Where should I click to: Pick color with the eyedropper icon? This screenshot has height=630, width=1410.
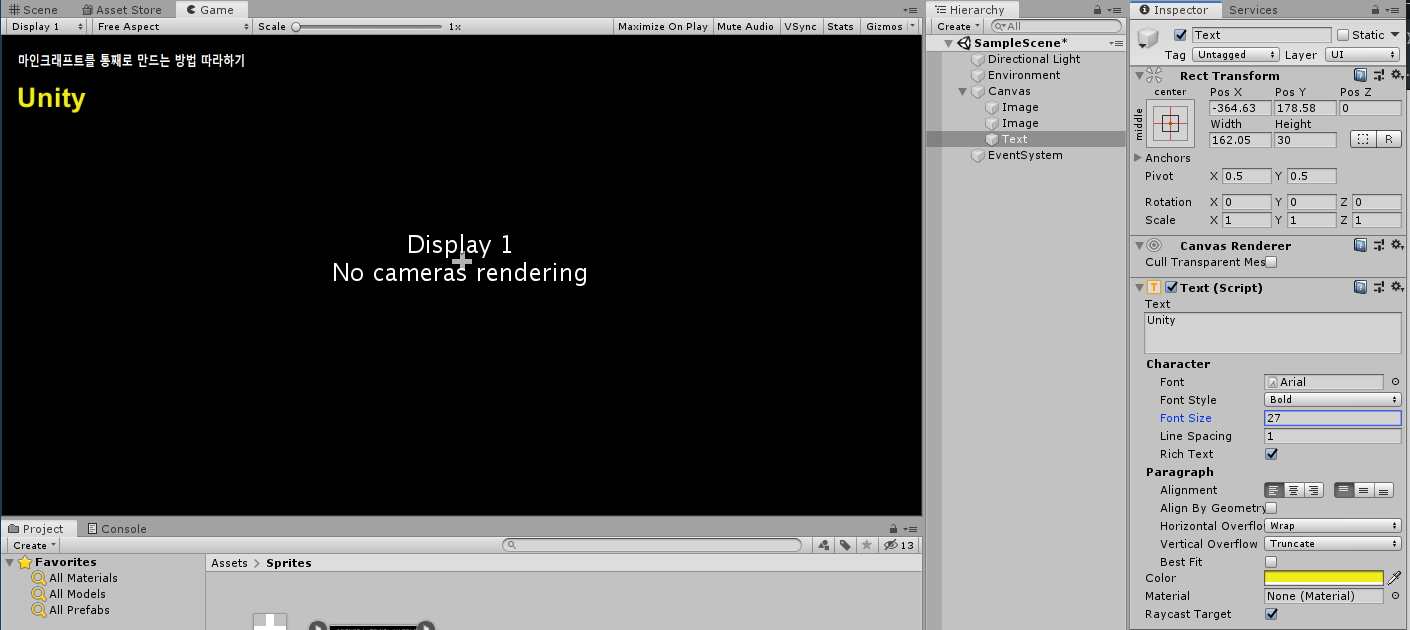pos(1395,578)
